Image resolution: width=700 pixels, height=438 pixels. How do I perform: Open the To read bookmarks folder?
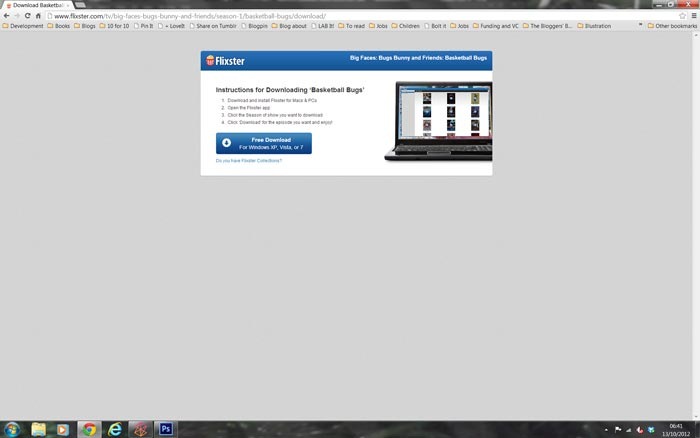click(x=351, y=26)
